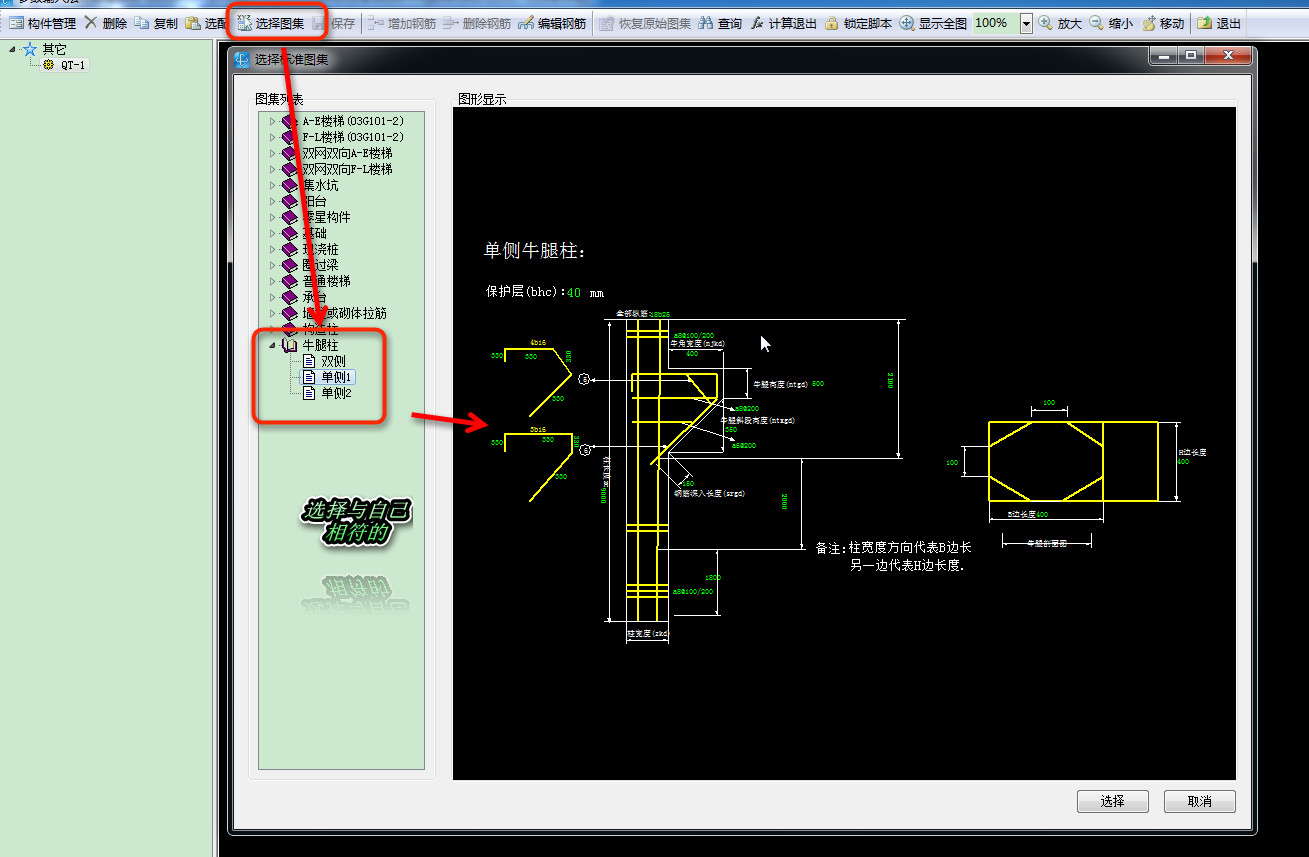Collapse the 其它 node in component tree
Screen dimensions: 1309x857
click(x=12, y=49)
